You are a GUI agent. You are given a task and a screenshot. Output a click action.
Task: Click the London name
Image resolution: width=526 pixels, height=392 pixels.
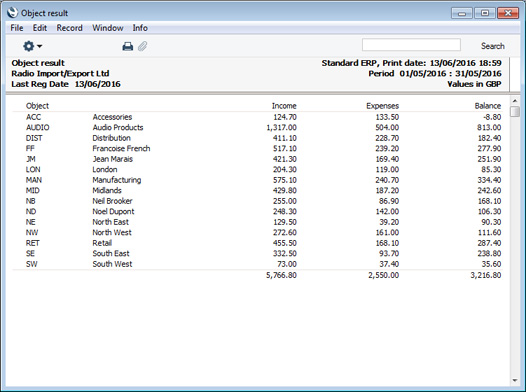[x=105, y=169]
